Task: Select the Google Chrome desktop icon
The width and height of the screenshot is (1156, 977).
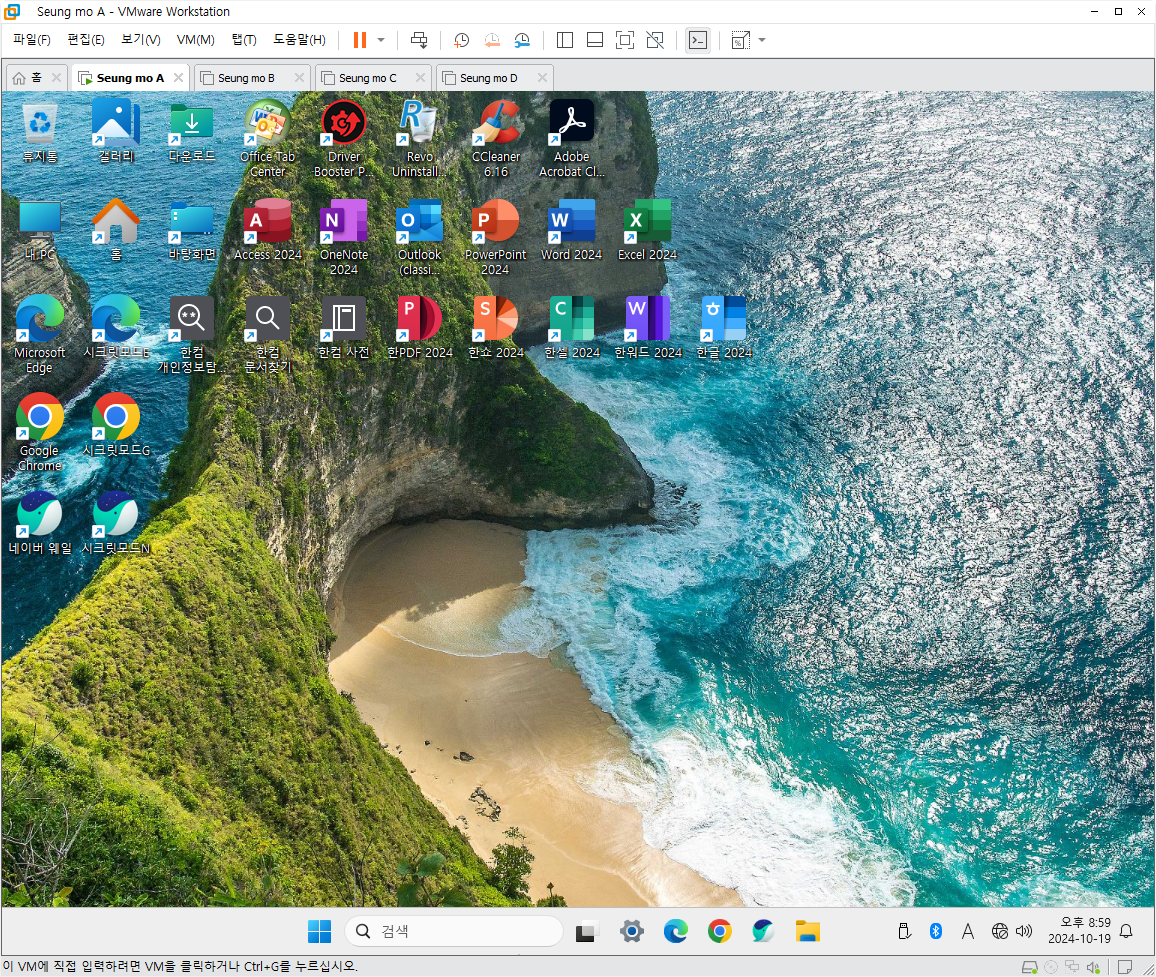Action: coord(40,433)
